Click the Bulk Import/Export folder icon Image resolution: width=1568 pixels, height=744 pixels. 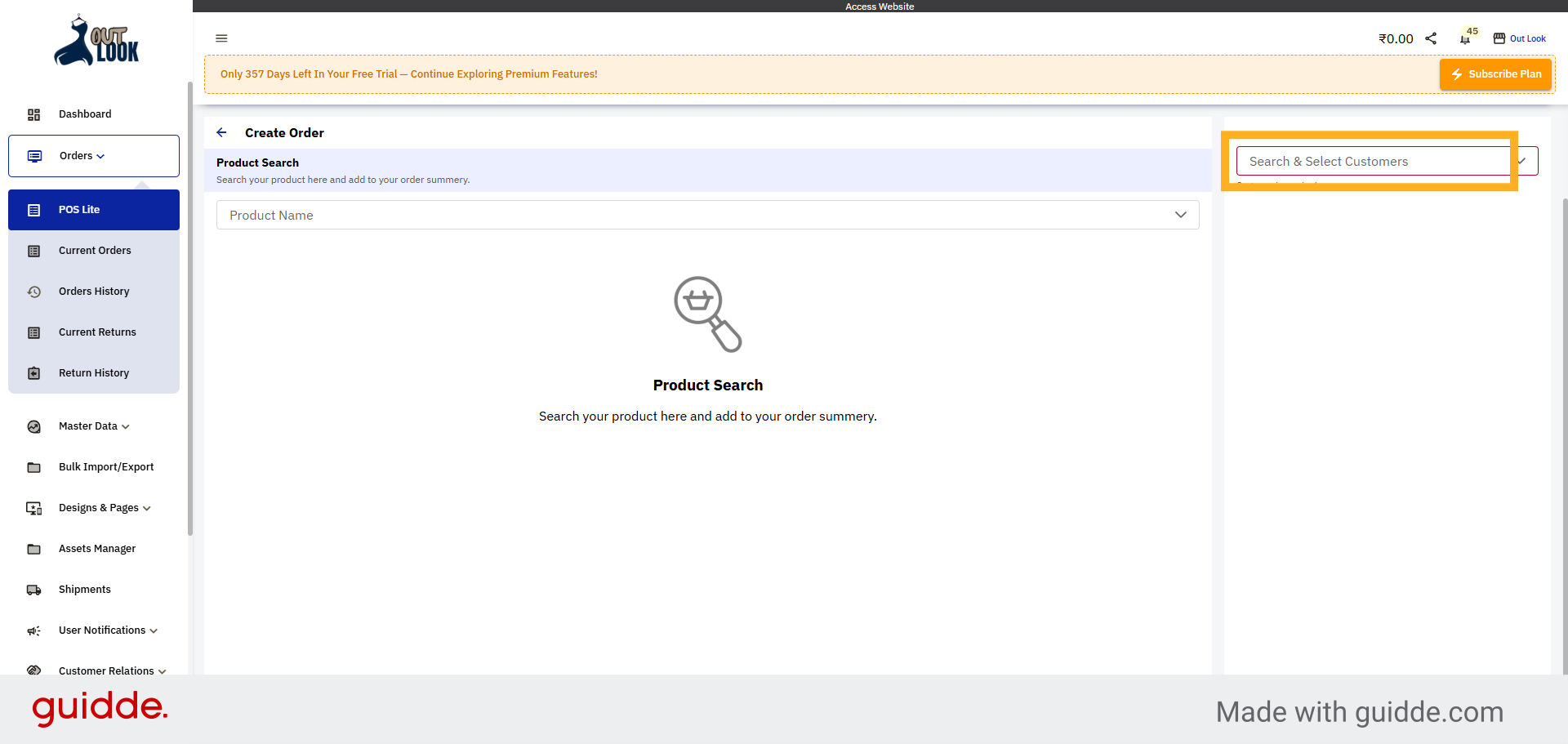click(33, 467)
